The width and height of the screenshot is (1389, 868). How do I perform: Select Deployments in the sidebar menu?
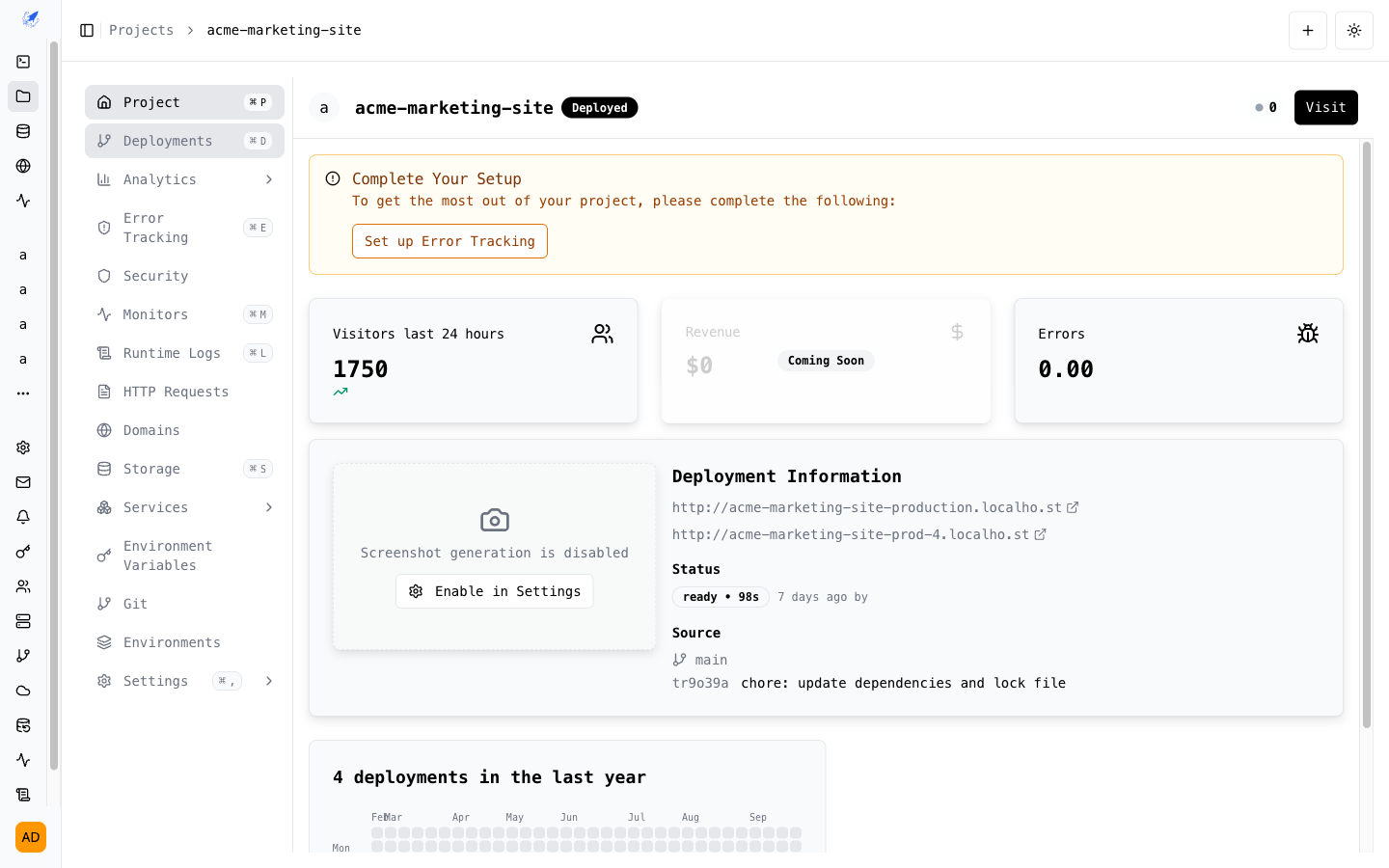point(166,141)
